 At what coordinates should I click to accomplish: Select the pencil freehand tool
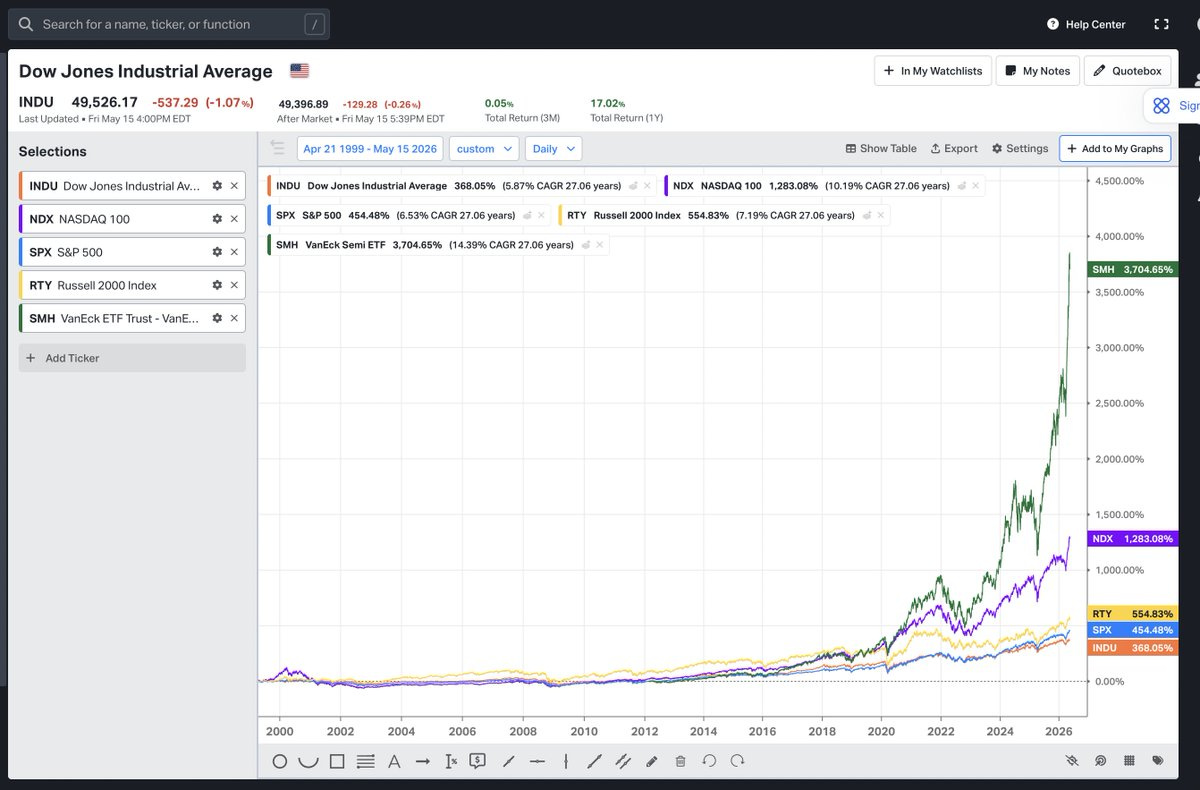652,761
